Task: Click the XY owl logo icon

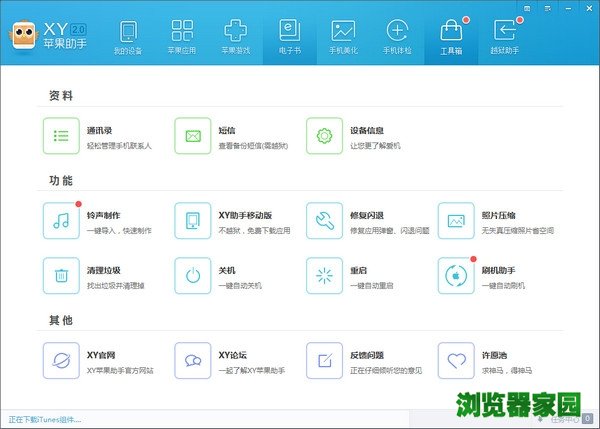Action: click(x=24, y=35)
